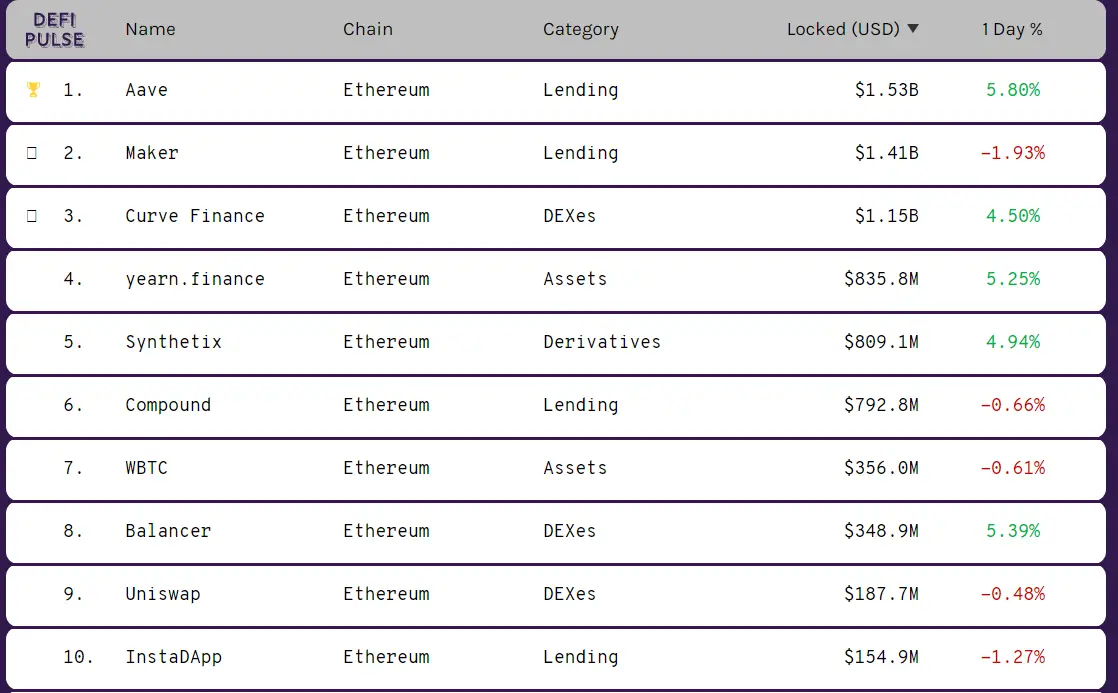This screenshot has width=1118, height=693.
Task: Open the Compound project page
Action: coord(168,405)
